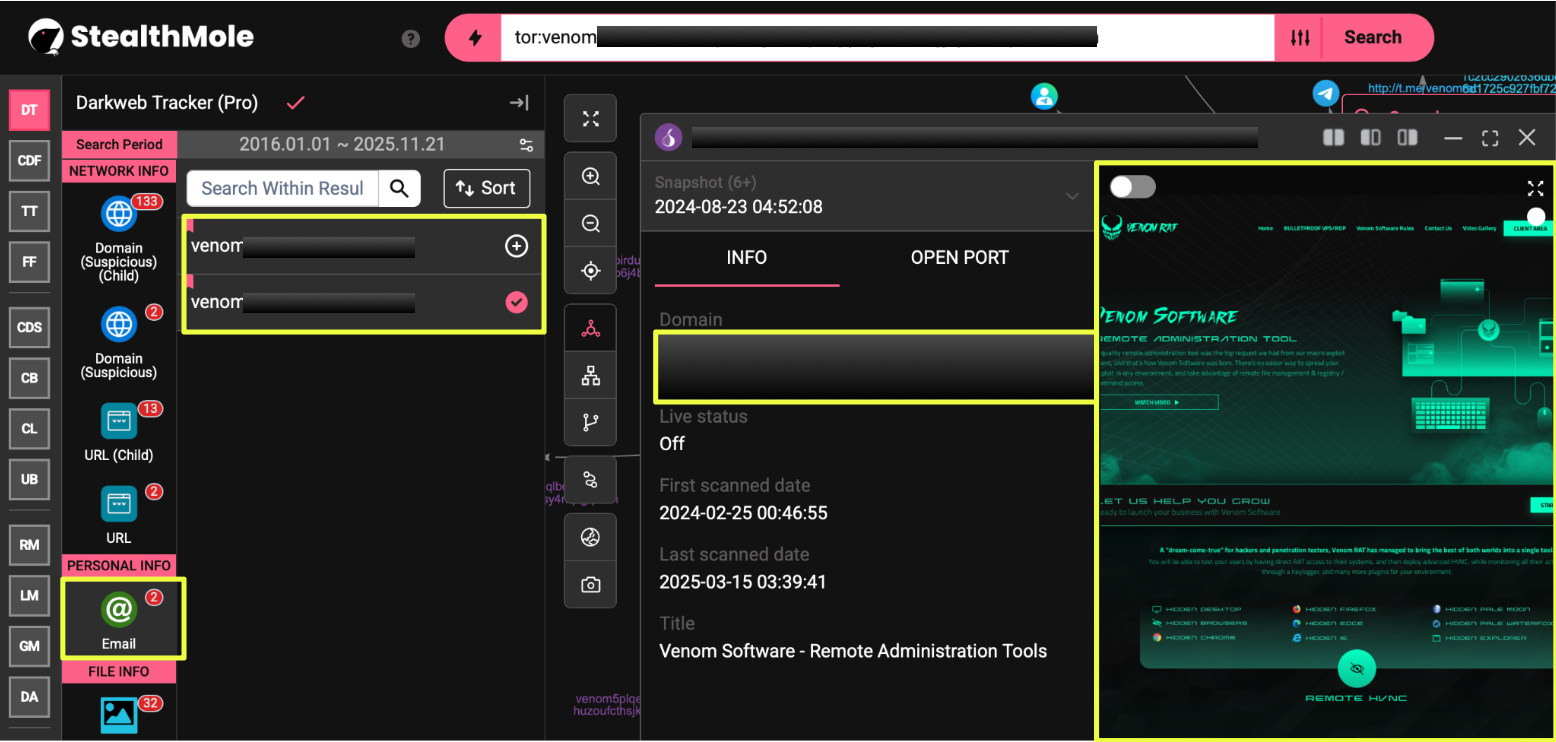Click the zoom out magnifier icon
1556x742 pixels.
(591, 224)
